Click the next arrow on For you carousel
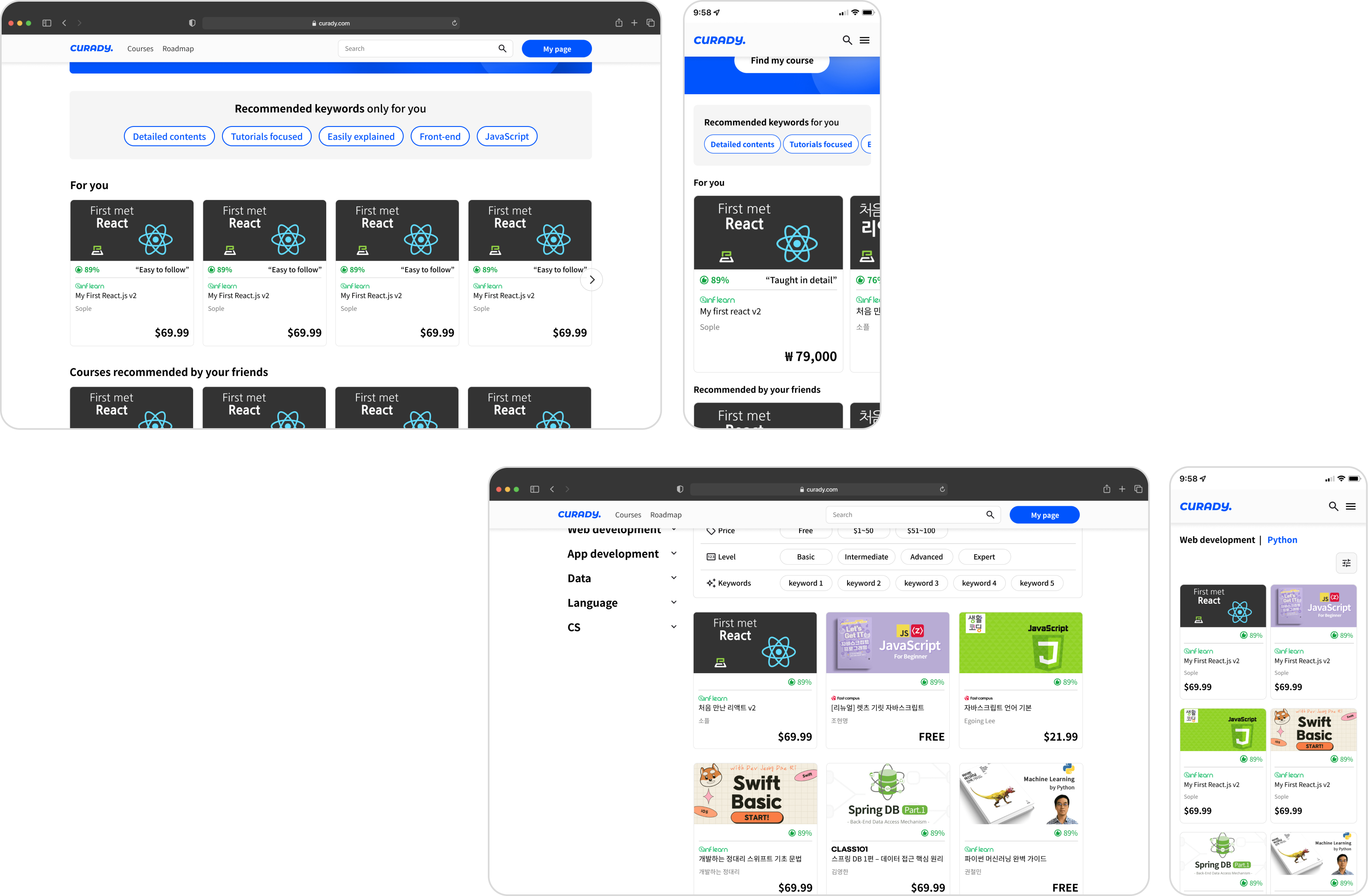 coord(592,280)
